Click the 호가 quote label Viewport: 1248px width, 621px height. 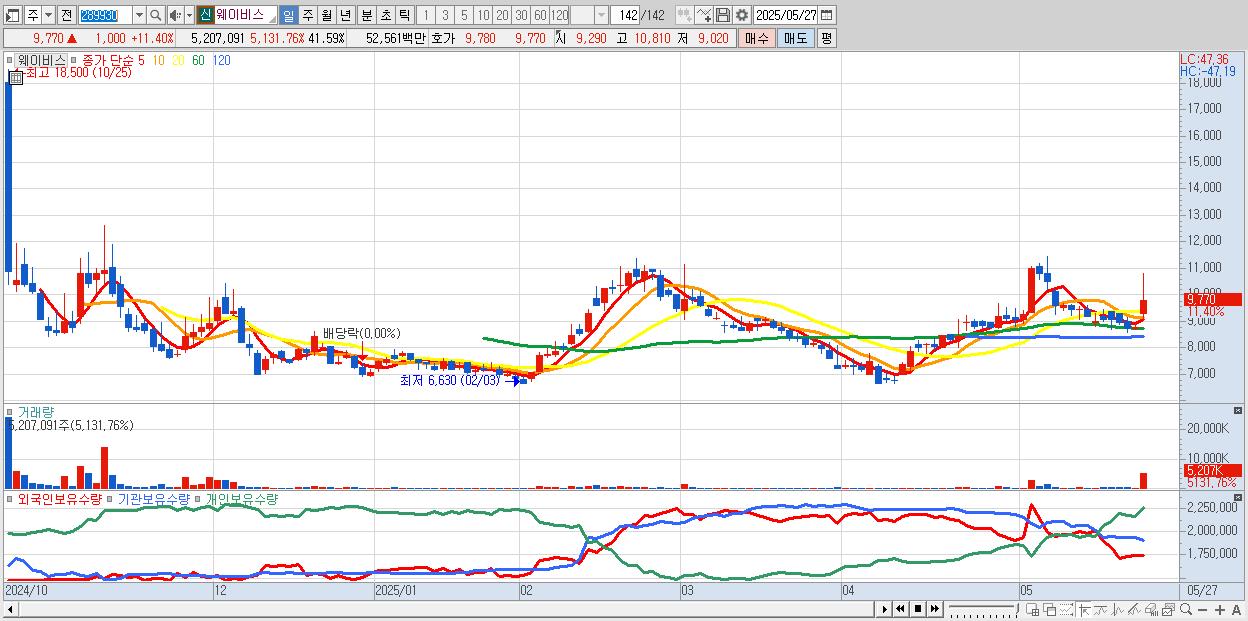coord(442,38)
